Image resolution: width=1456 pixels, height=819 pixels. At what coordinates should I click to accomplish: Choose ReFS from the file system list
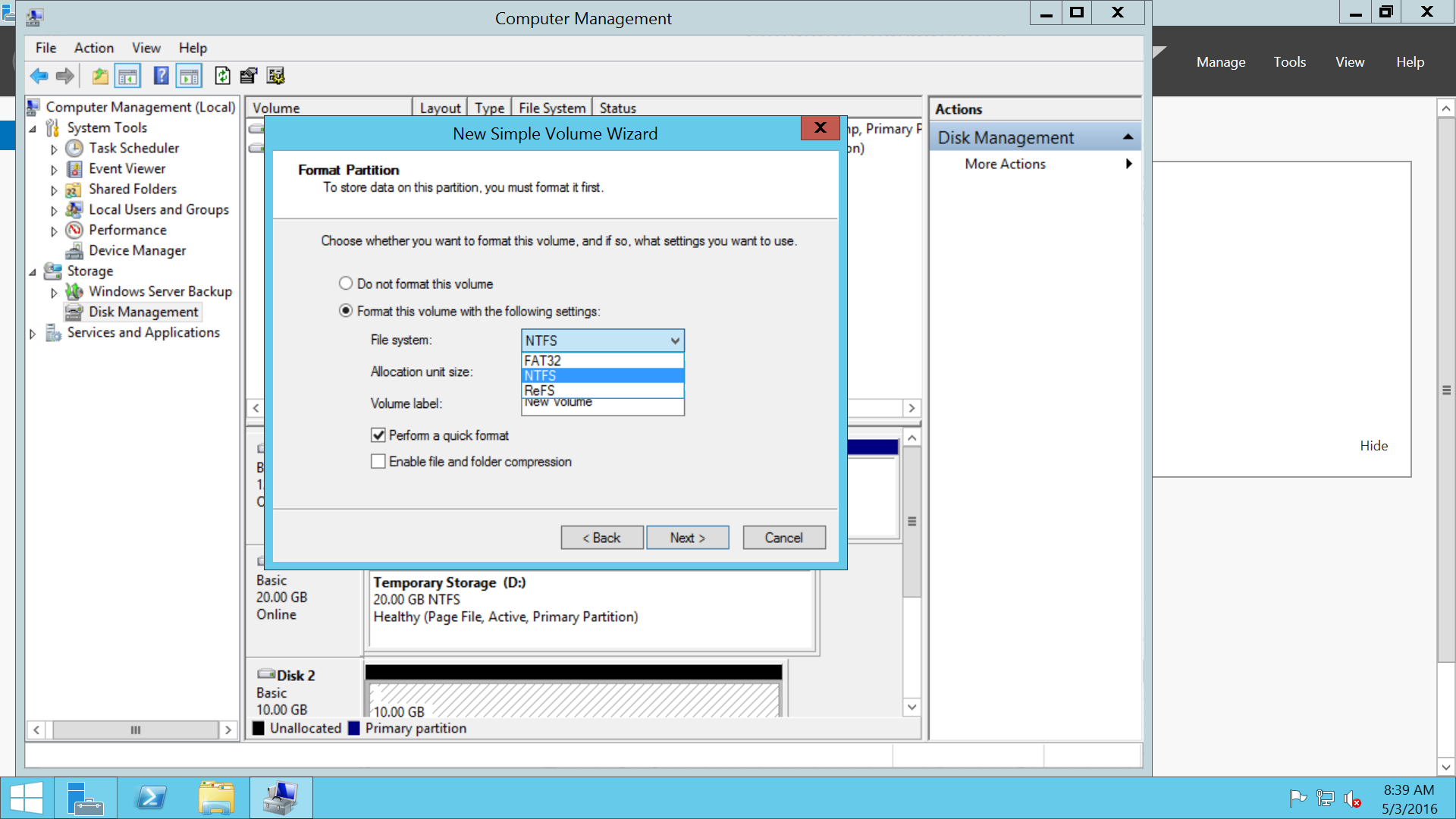click(x=603, y=391)
